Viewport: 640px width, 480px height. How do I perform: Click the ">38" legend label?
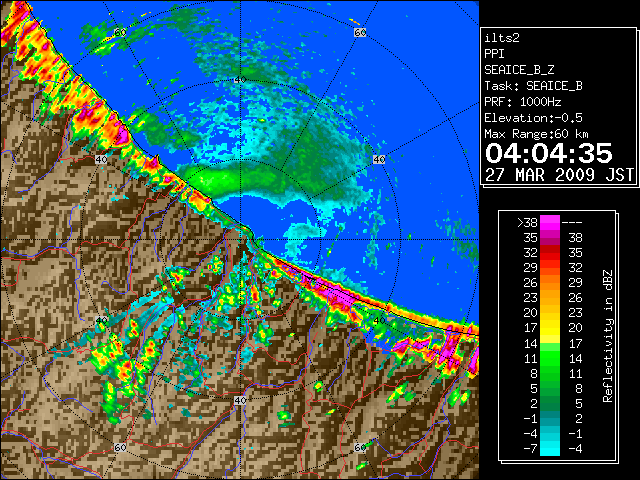tap(527, 223)
